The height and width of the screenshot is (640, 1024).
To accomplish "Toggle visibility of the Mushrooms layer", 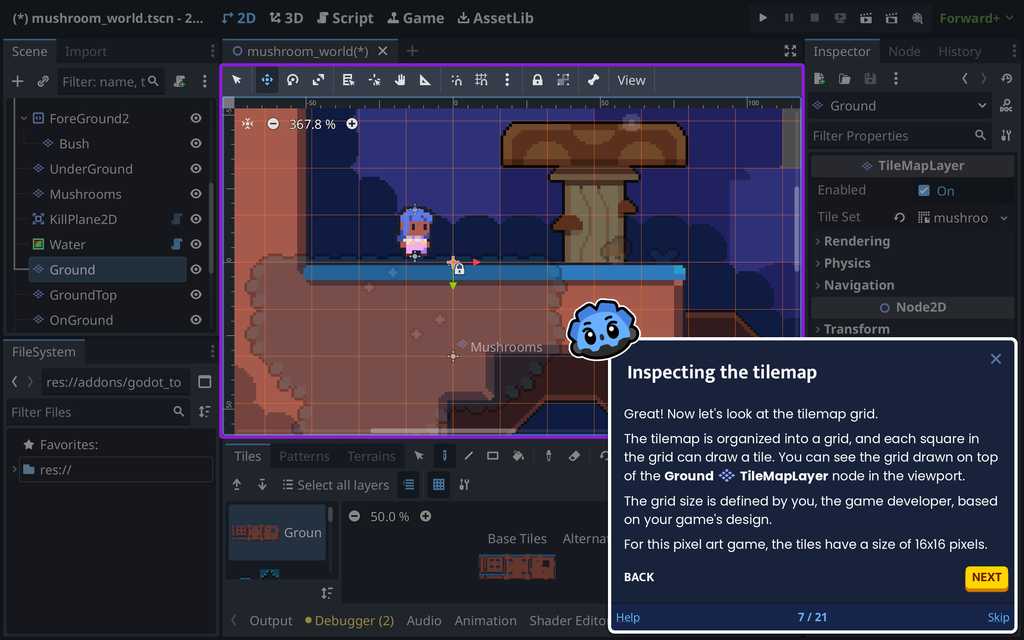I will (196, 194).
